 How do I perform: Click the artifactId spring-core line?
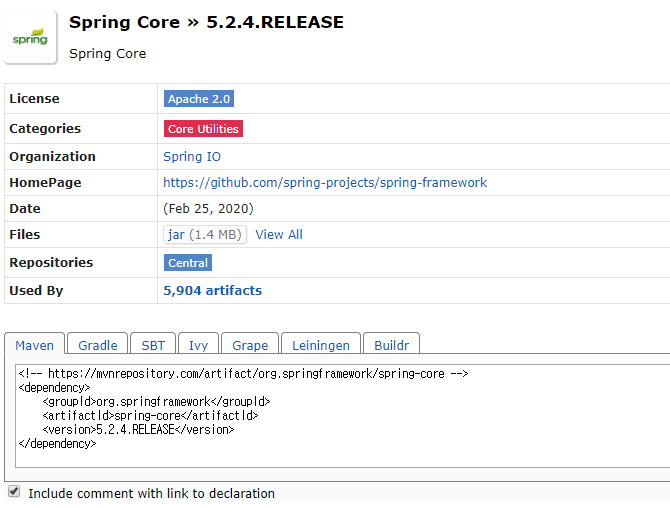click(x=150, y=415)
